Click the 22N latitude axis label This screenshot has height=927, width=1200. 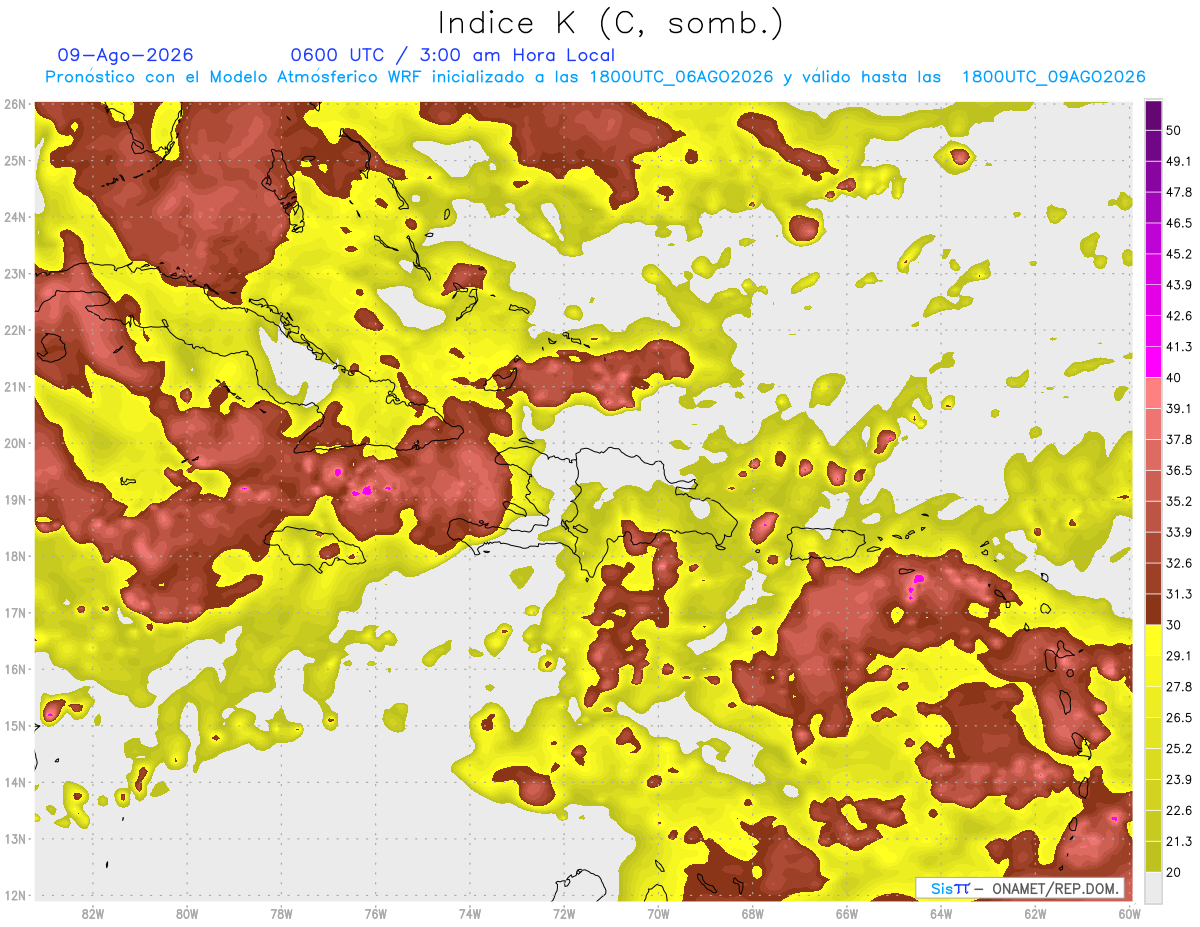tap(15, 330)
